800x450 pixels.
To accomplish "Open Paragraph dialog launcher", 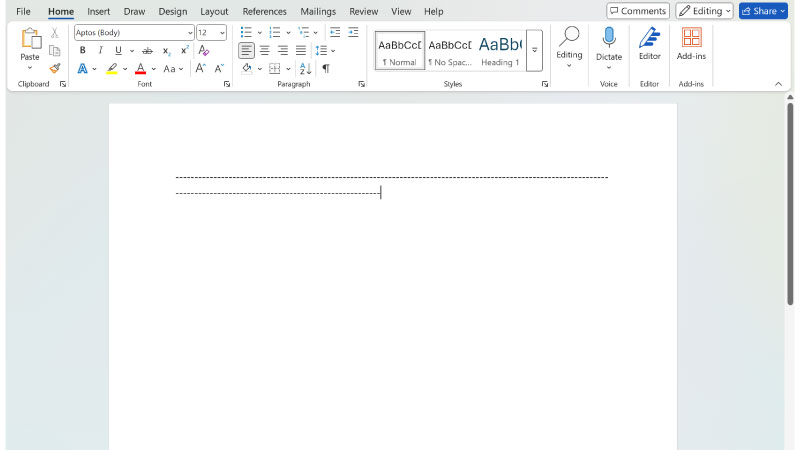I will [x=361, y=84].
